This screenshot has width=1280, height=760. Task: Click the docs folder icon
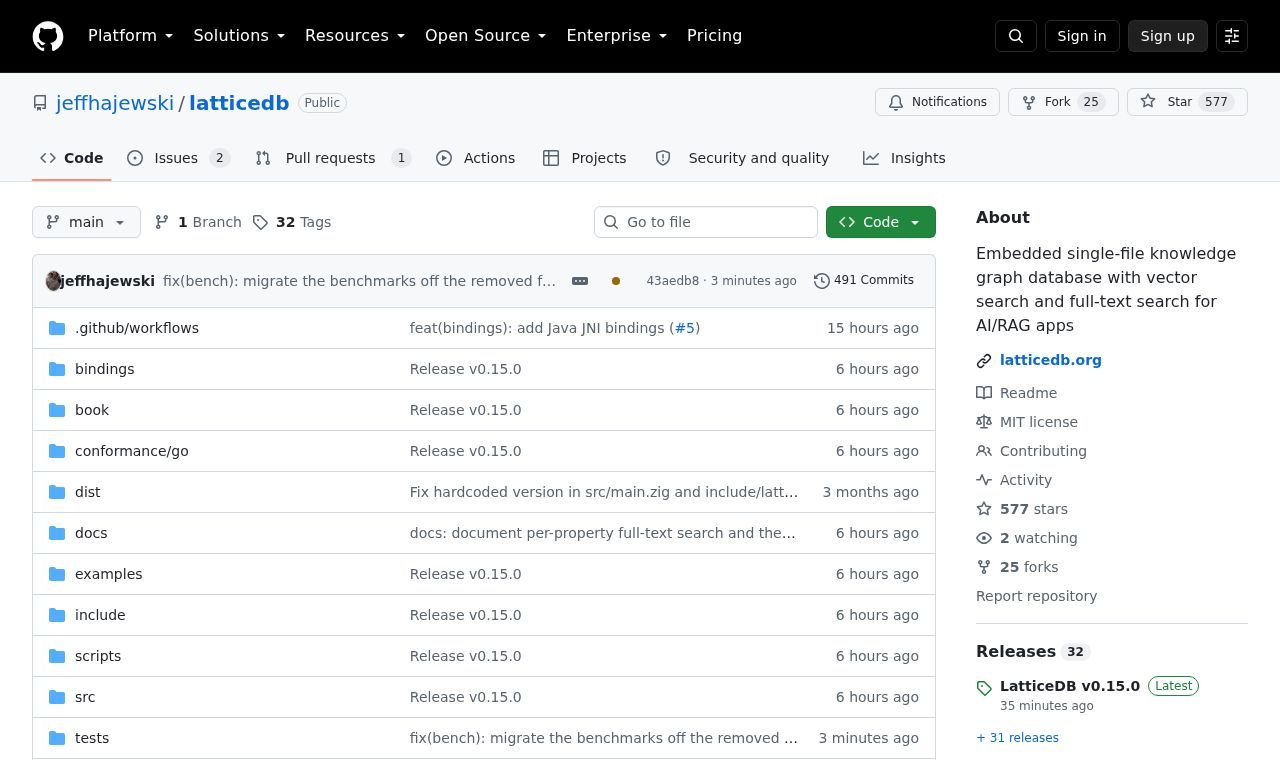coord(57,533)
